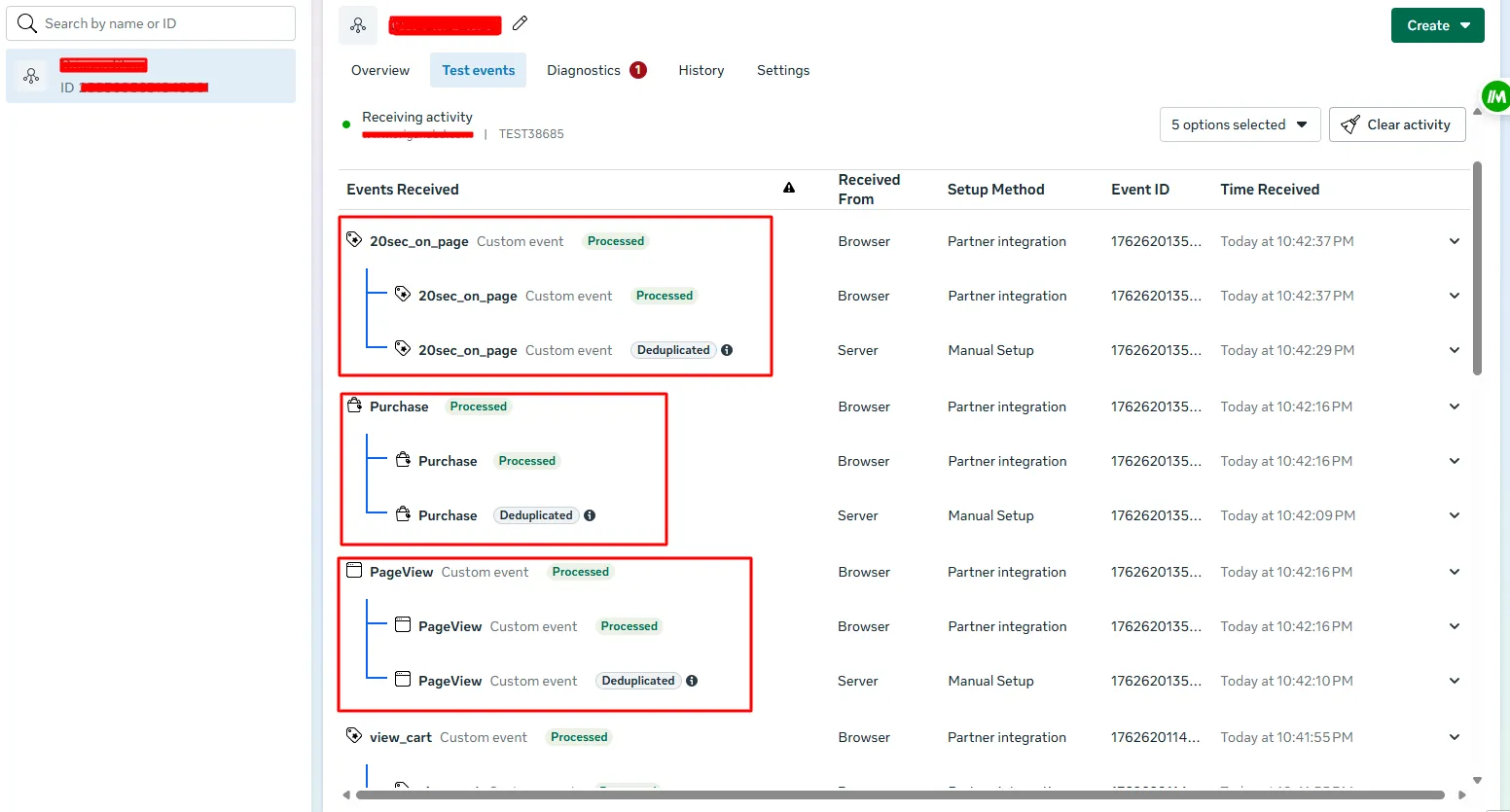Image resolution: width=1510 pixels, height=812 pixels.
Task: Click the info icon next to Purchase Deduplicated
Action: click(590, 515)
